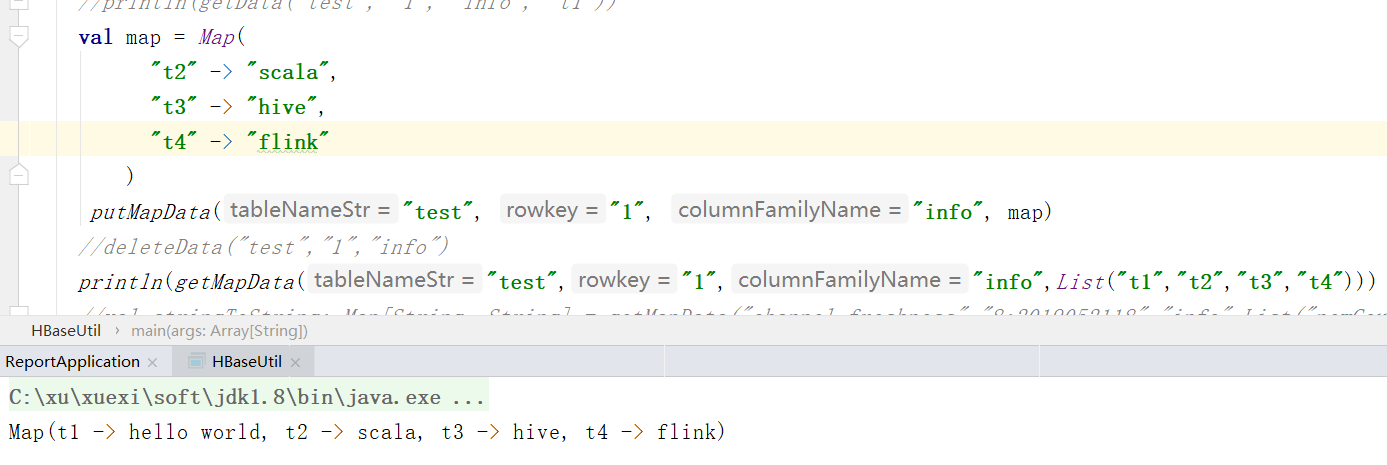1387x465 pixels.
Task: Click the putMapData function call
Action: pyautogui.click(x=150, y=212)
